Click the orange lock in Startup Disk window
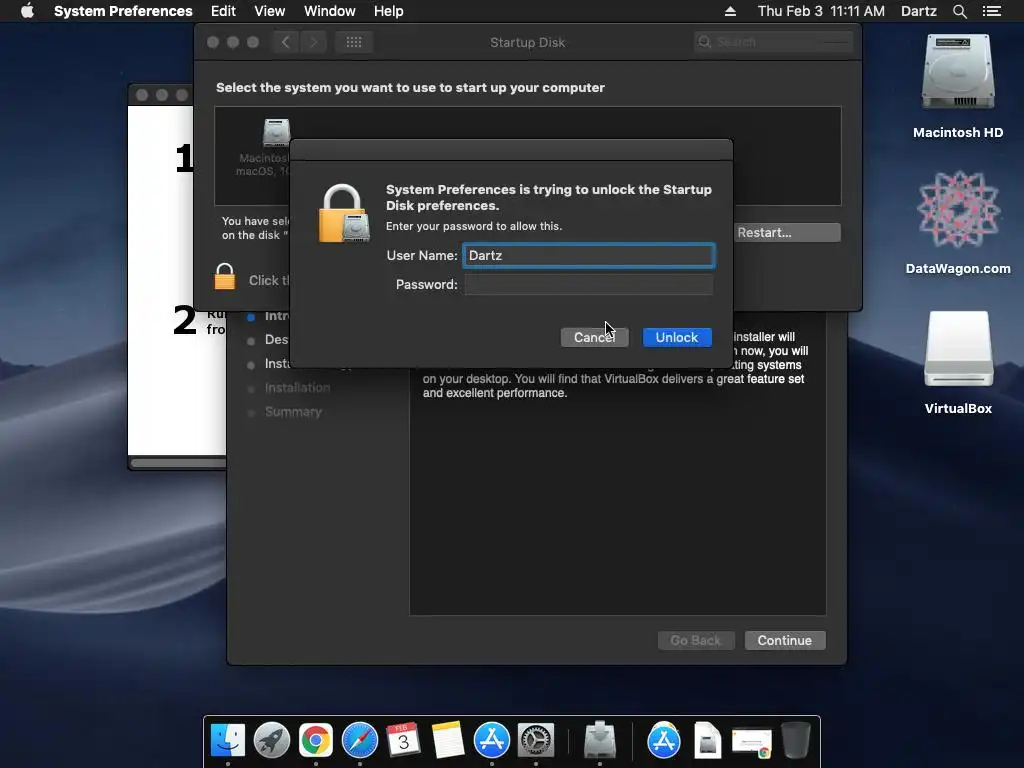 click(225, 277)
